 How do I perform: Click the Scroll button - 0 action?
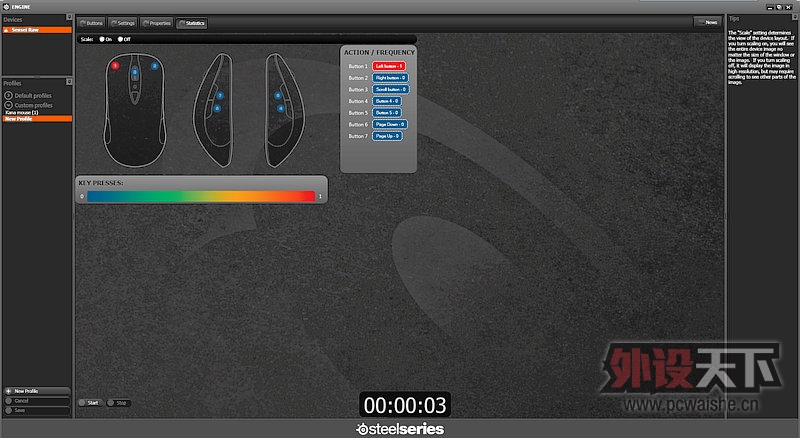click(390, 89)
